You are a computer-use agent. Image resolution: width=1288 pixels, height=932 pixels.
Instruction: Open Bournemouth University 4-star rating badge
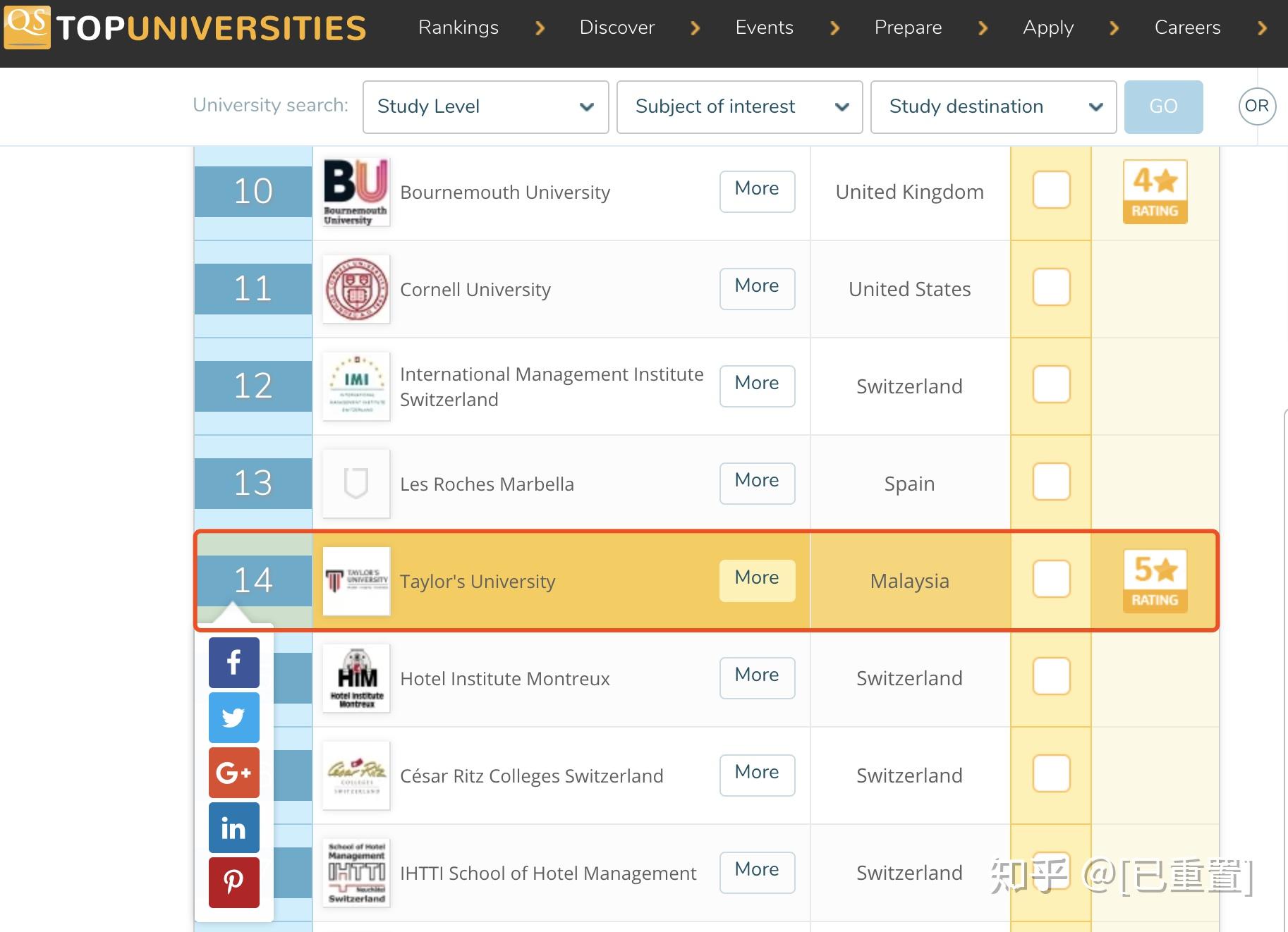click(x=1155, y=192)
